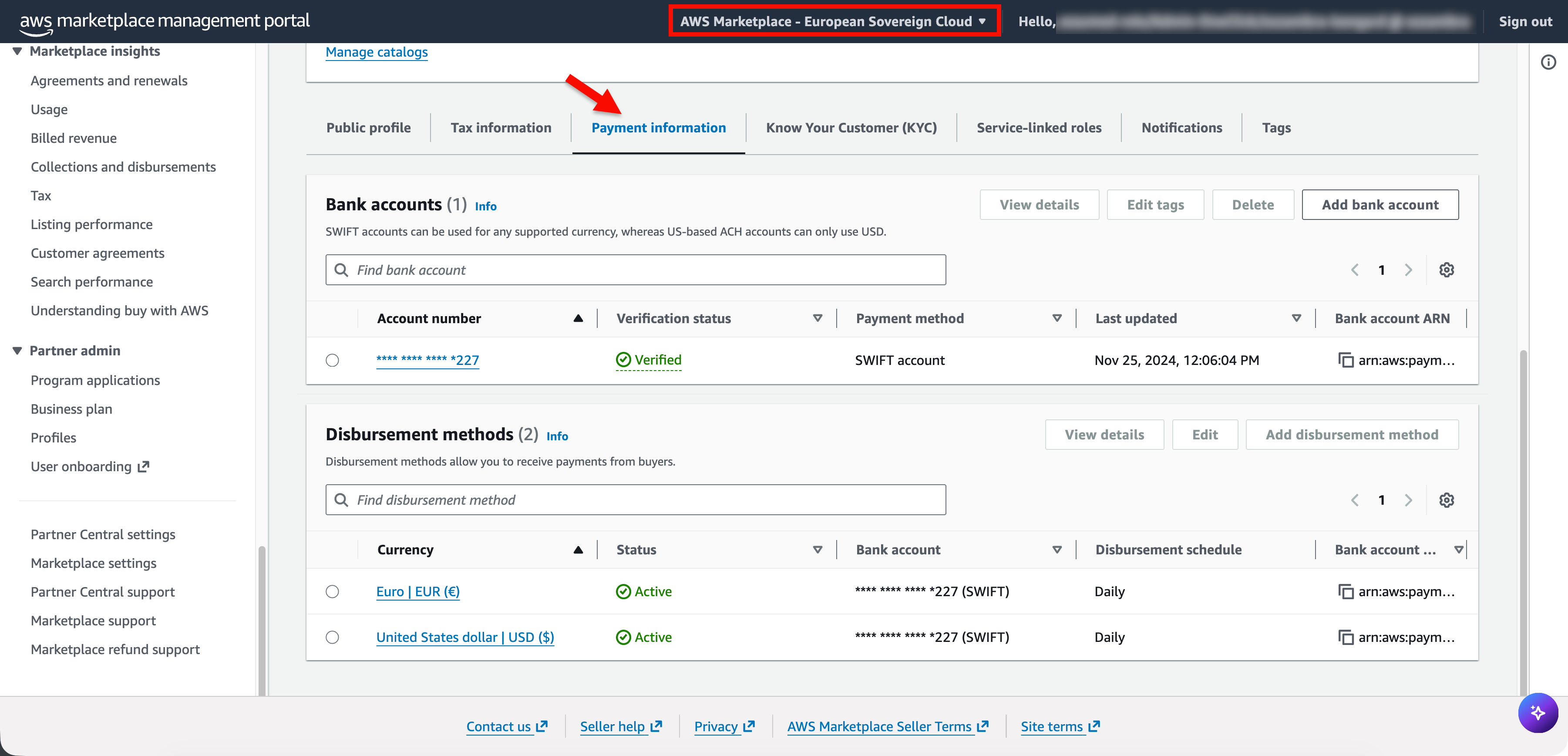
Task: Click View details in Disbursement methods
Action: click(x=1104, y=435)
